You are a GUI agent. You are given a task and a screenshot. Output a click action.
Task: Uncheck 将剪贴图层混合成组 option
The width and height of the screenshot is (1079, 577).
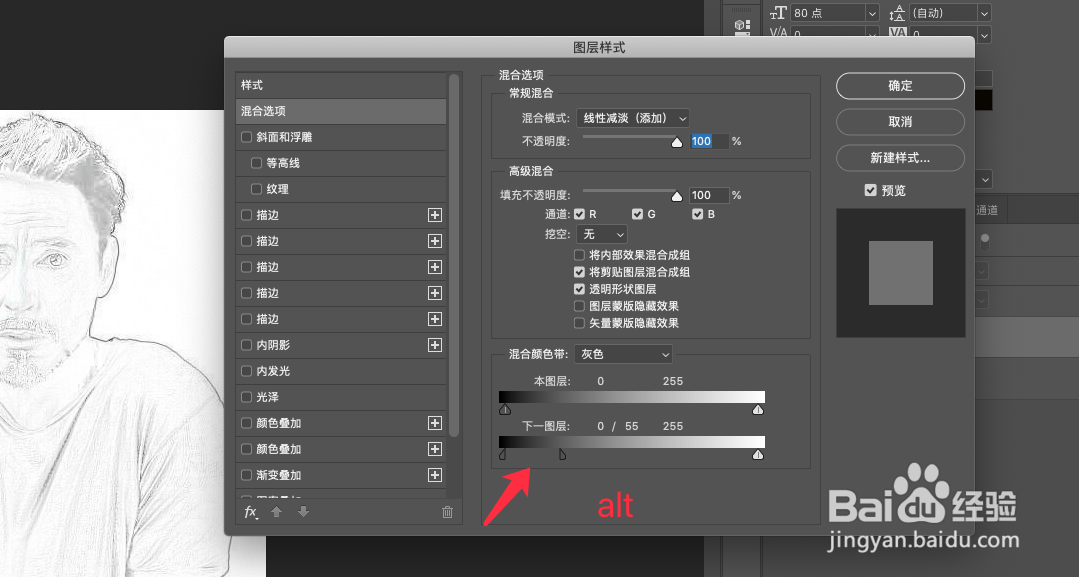tap(579, 272)
